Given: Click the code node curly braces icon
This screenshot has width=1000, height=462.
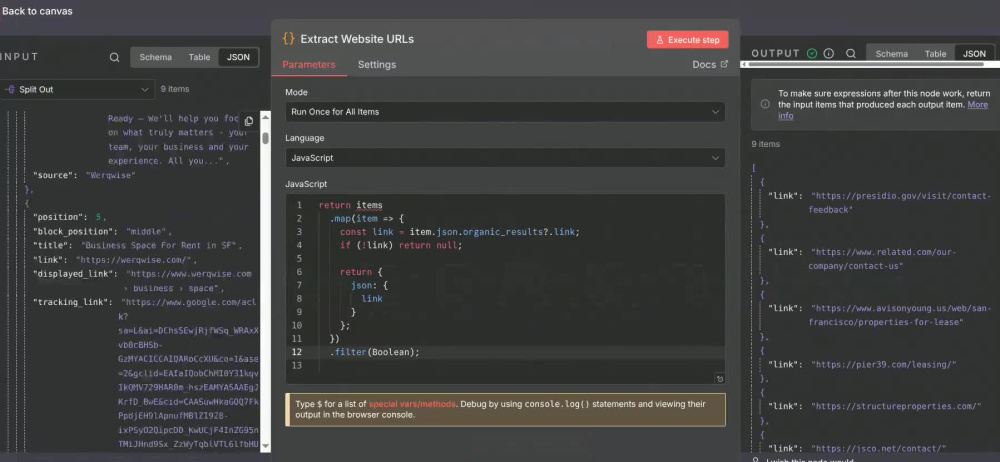Looking at the screenshot, I should tap(288, 39).
